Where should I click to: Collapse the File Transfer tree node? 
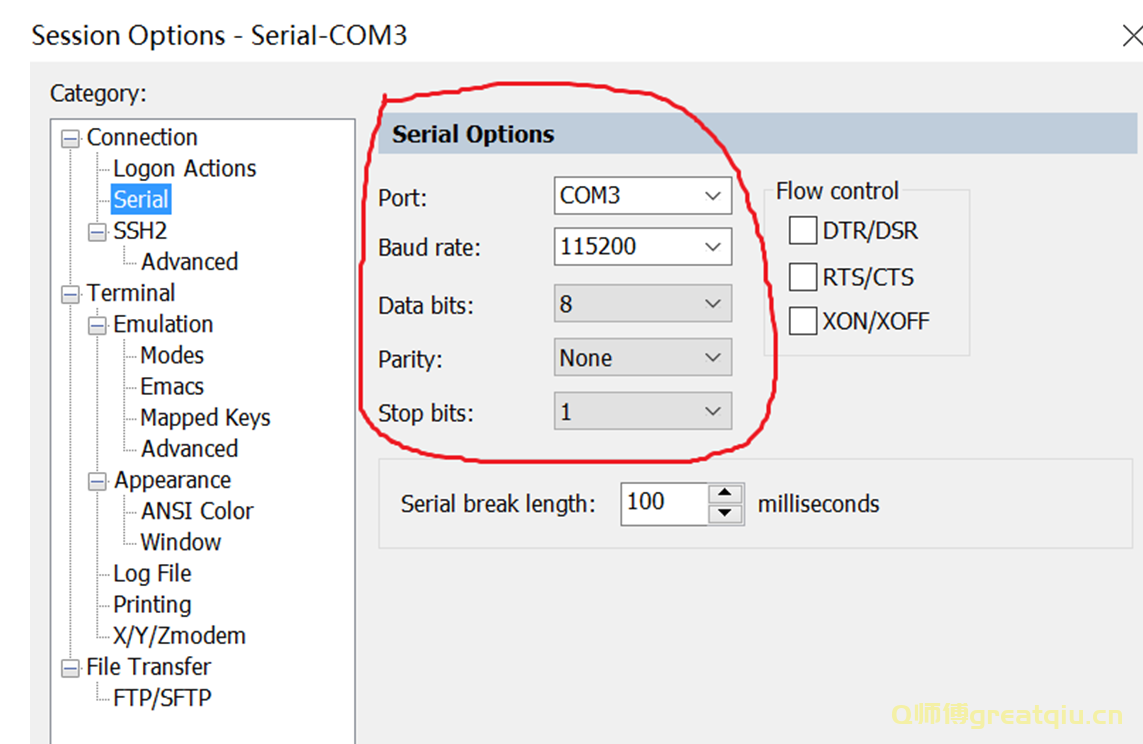70,668
